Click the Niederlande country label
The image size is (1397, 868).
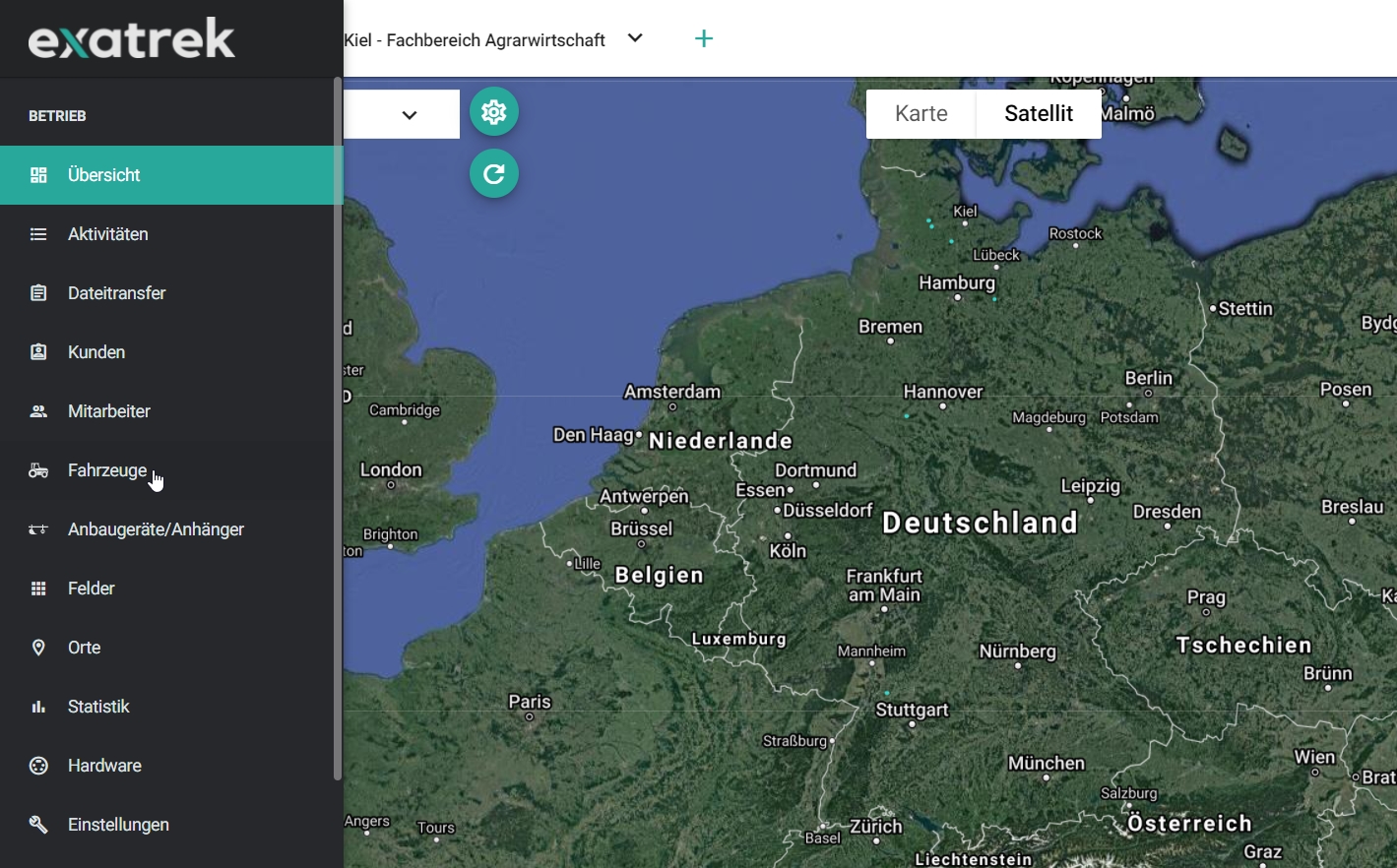coord(721,441)
